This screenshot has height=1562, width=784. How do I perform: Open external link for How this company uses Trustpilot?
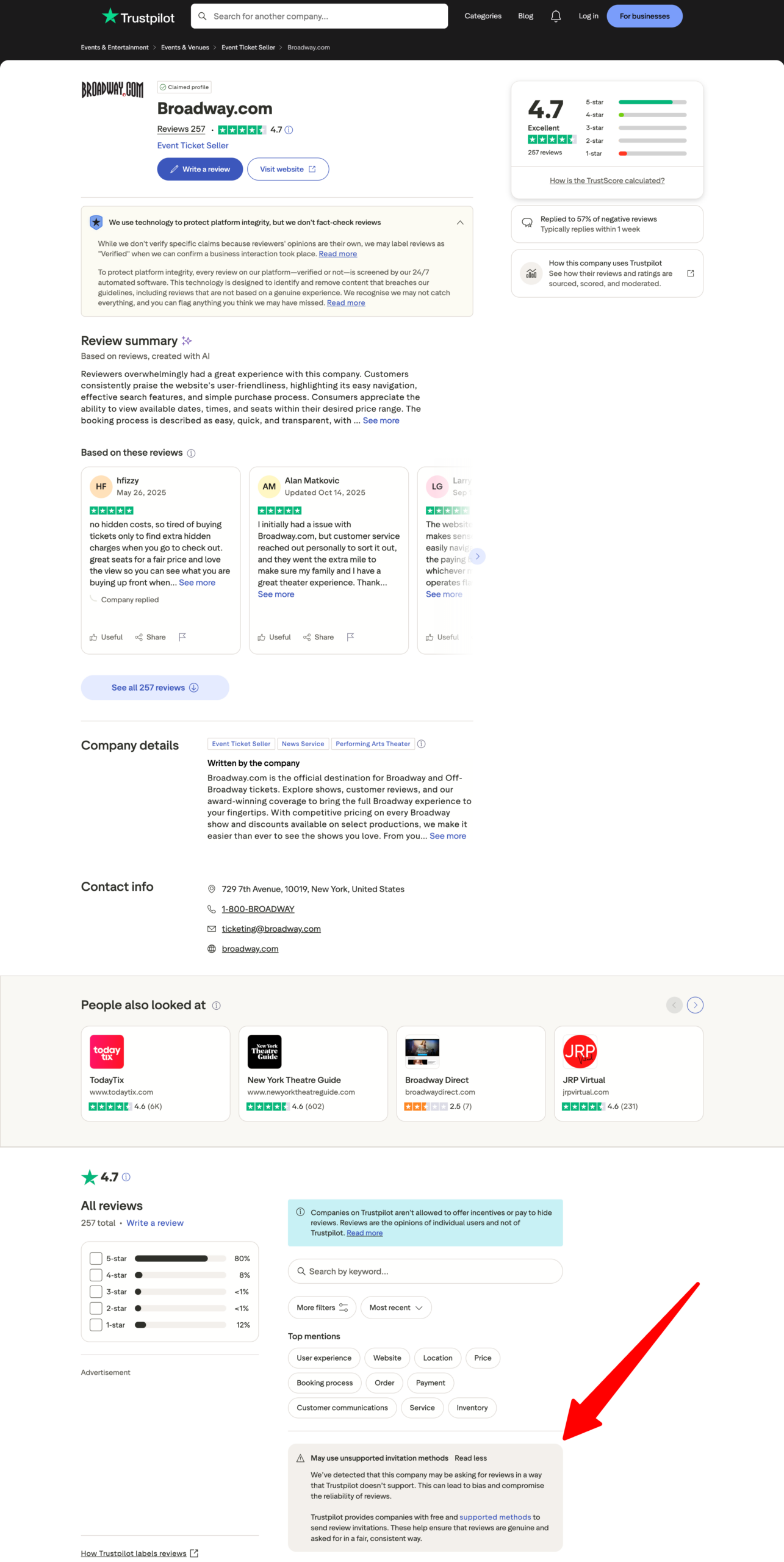tap(690, 273)
